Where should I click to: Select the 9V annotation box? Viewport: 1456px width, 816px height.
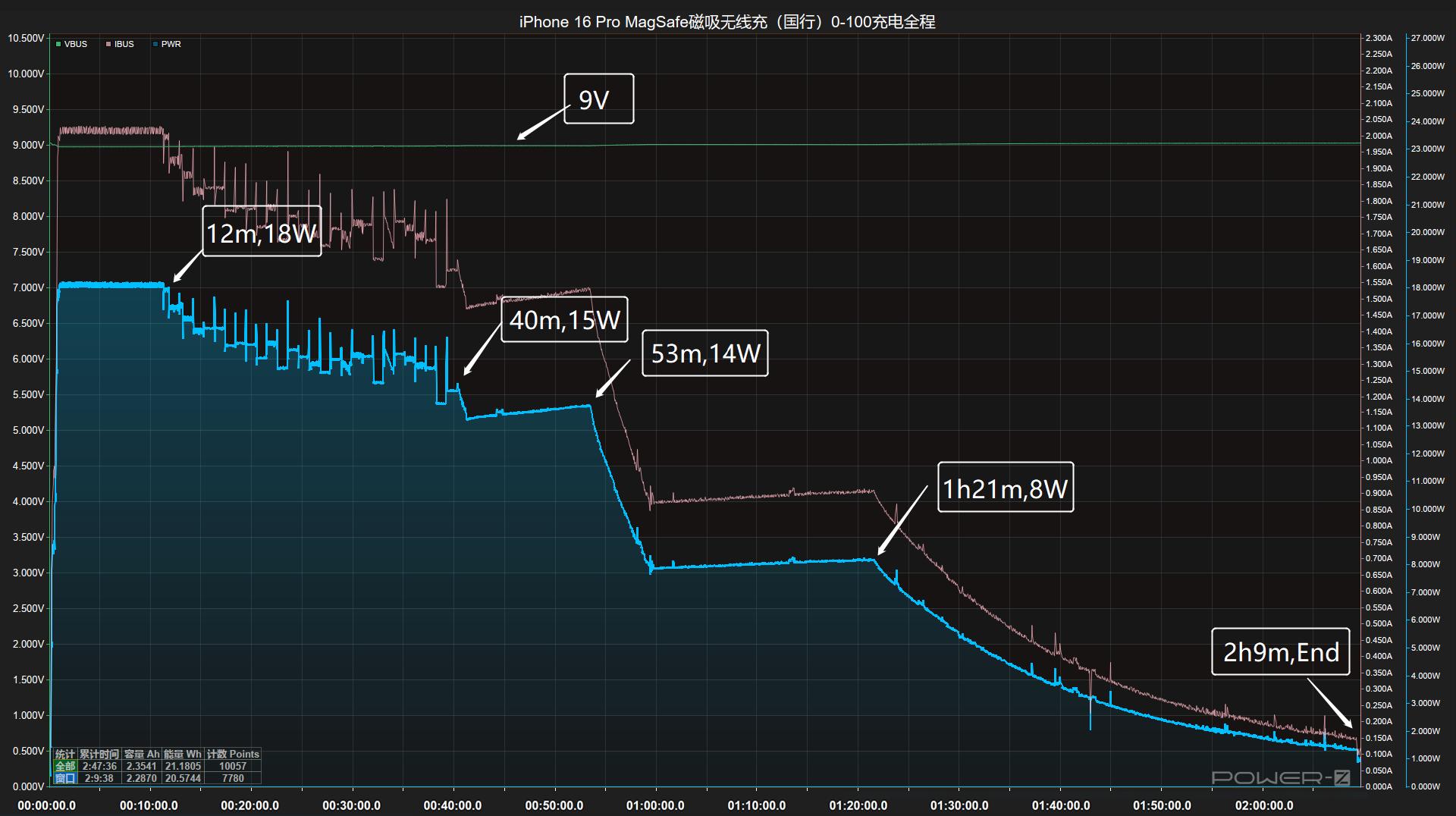598,99
